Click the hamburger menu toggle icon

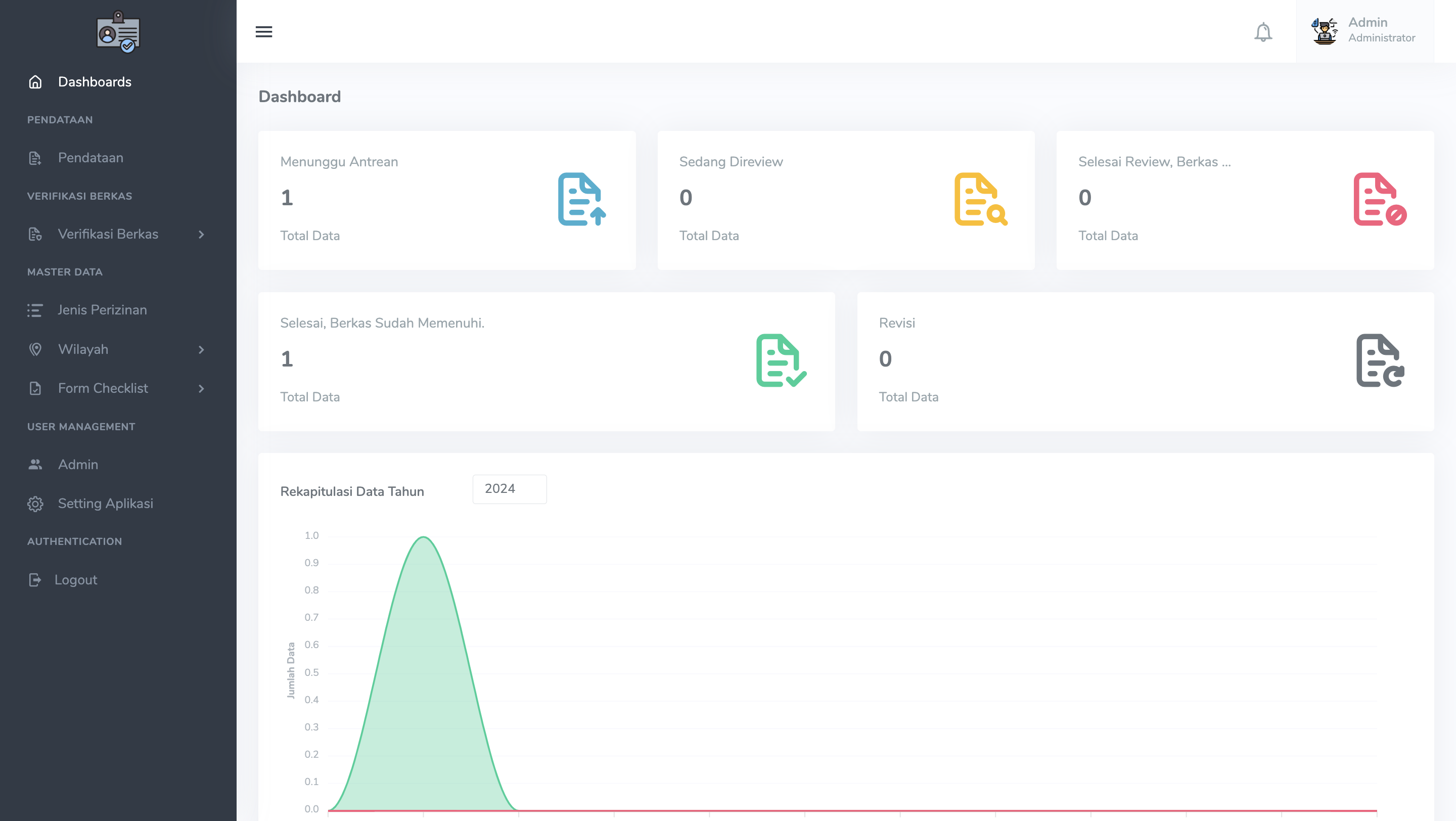(x=263, y=32)
